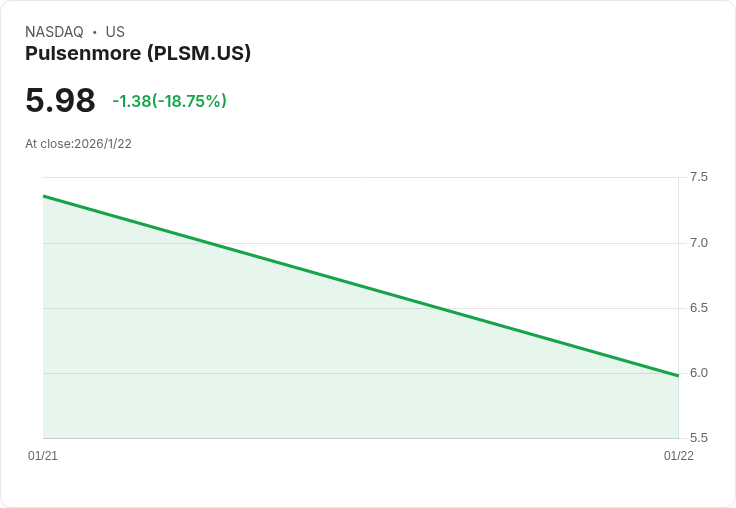Click the 7.5 price axis label
This screenshot has width=736, height=508.
tap(698, 177)
